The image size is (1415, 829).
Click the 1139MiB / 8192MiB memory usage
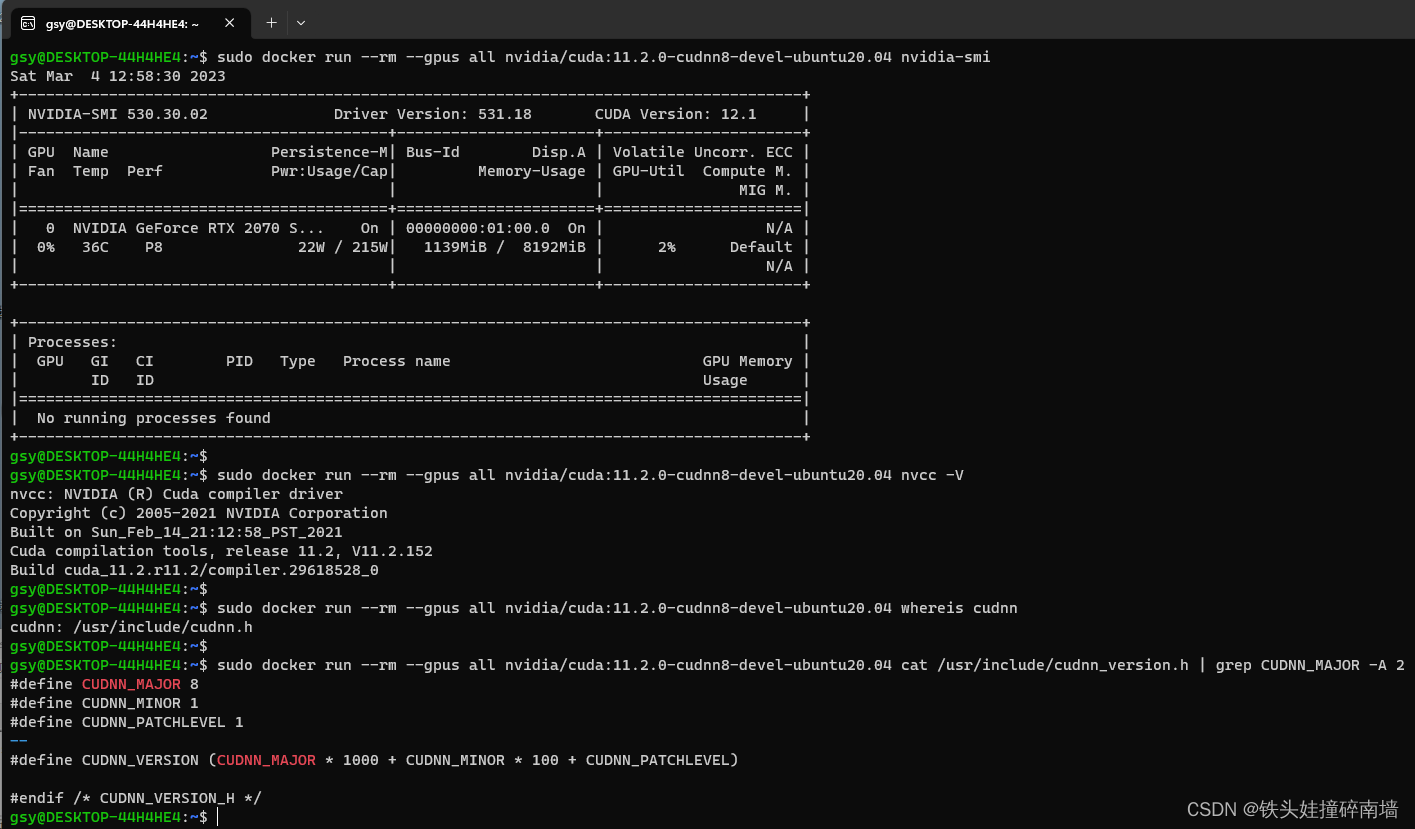505,247
